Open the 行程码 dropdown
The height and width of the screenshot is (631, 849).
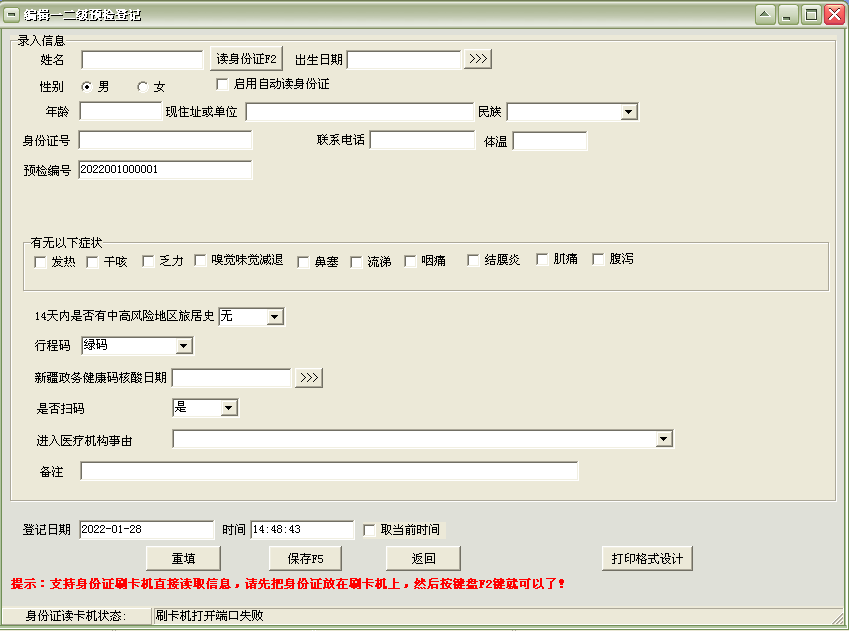pos(184,346)
